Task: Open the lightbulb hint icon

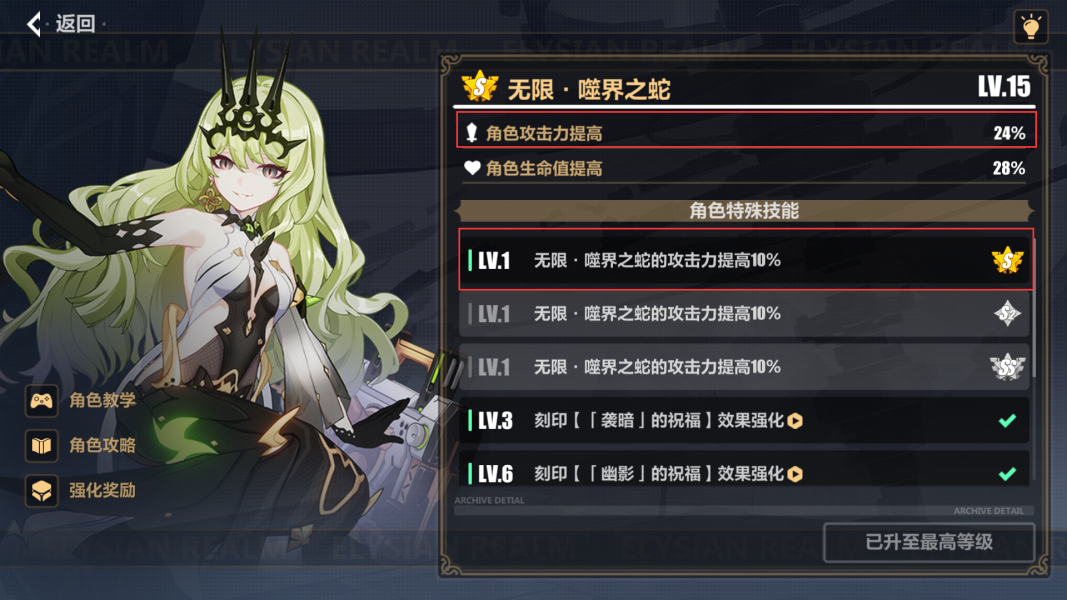Action: point(1030,27)
